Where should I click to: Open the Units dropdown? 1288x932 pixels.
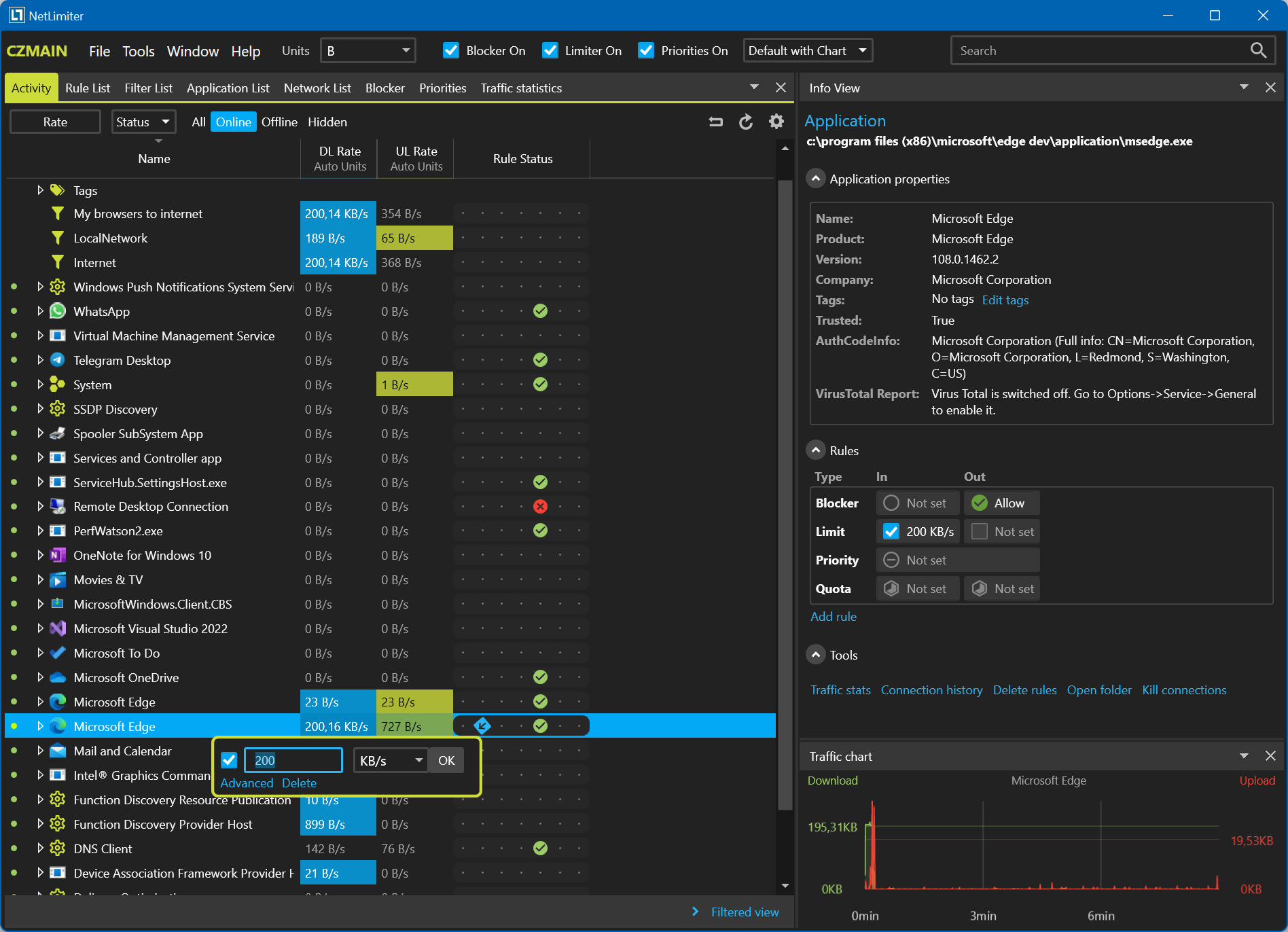point(368,51)
